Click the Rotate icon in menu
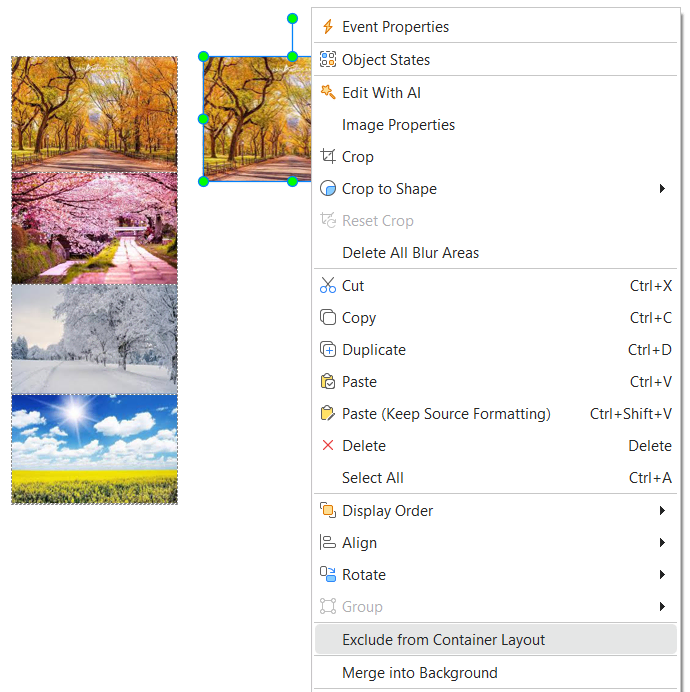 [328, 575]
